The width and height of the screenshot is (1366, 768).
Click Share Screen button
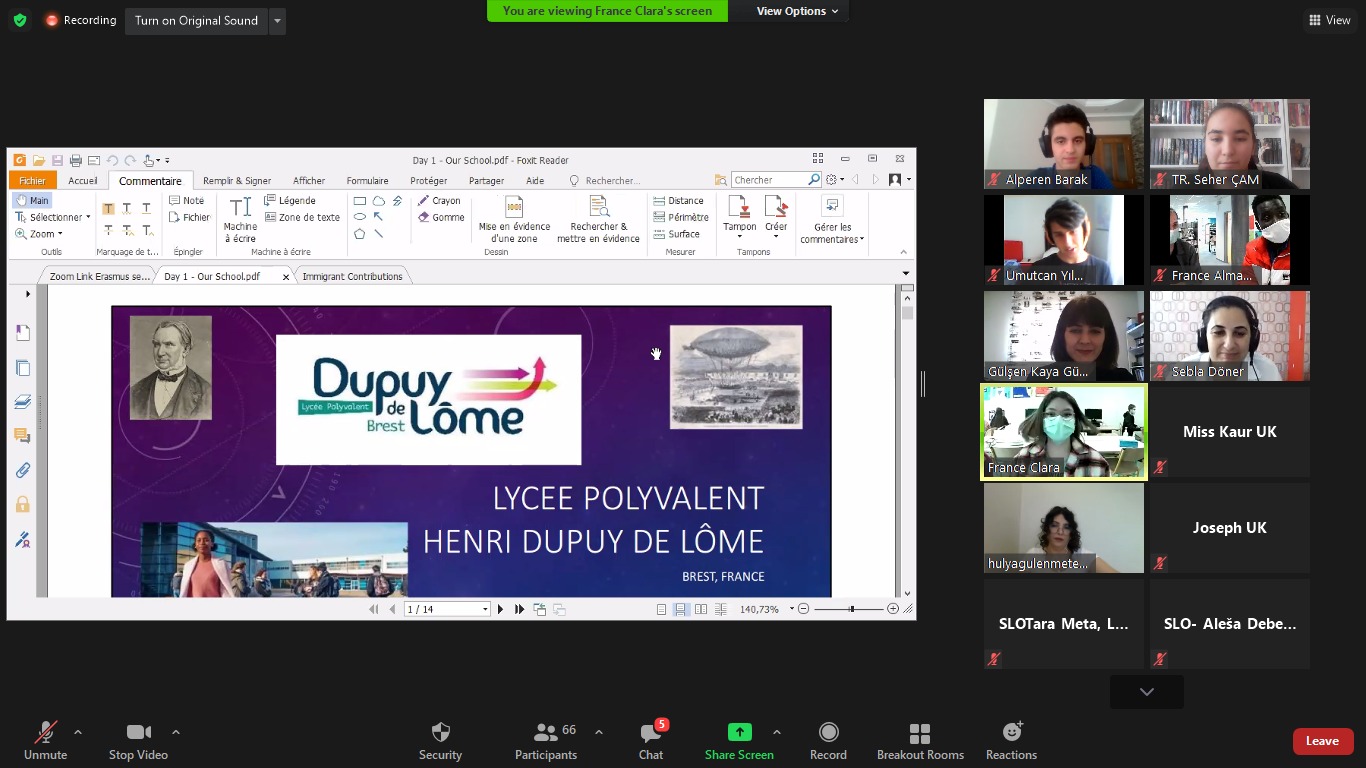(x=739, y=742)
